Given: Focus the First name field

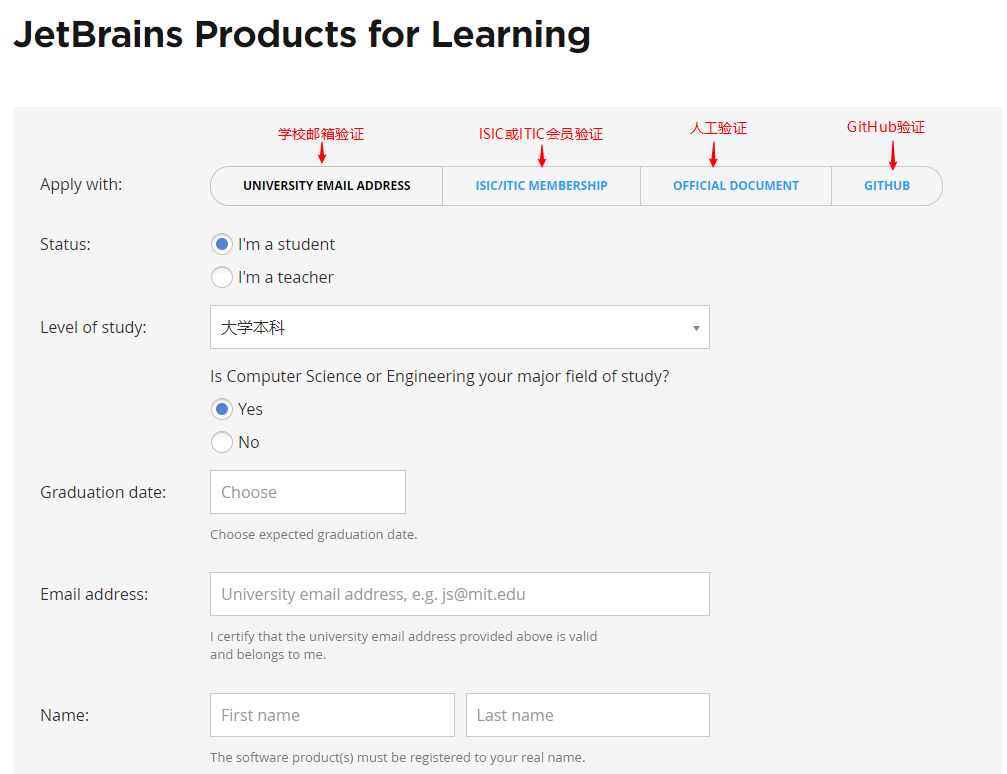Looking at the screenshot, I should (332, 716).
